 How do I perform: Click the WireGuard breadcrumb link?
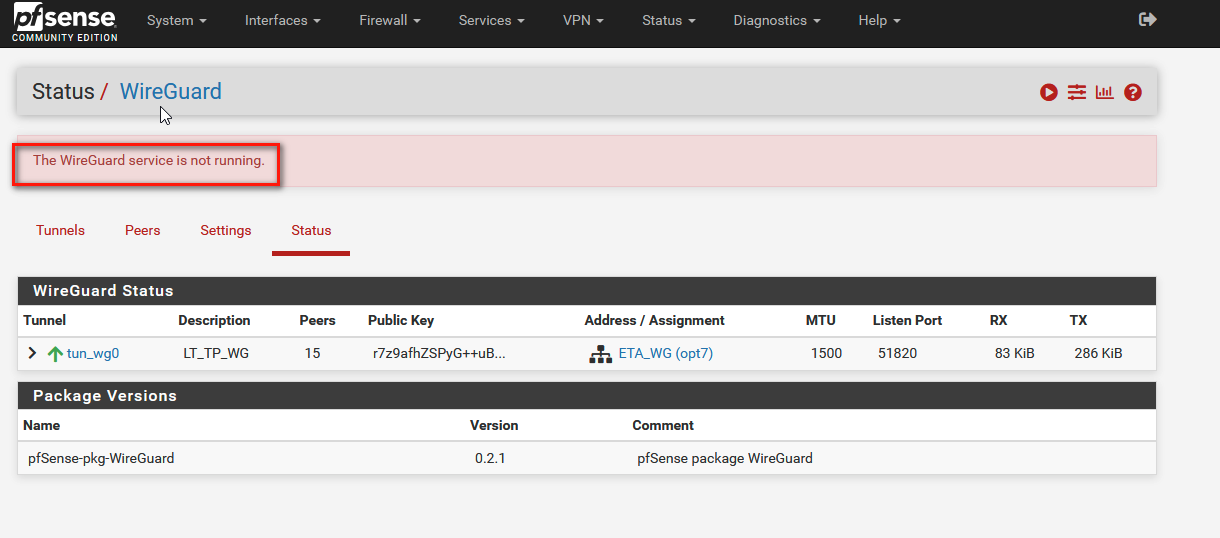pyautogui.click(x=170, y=92)
